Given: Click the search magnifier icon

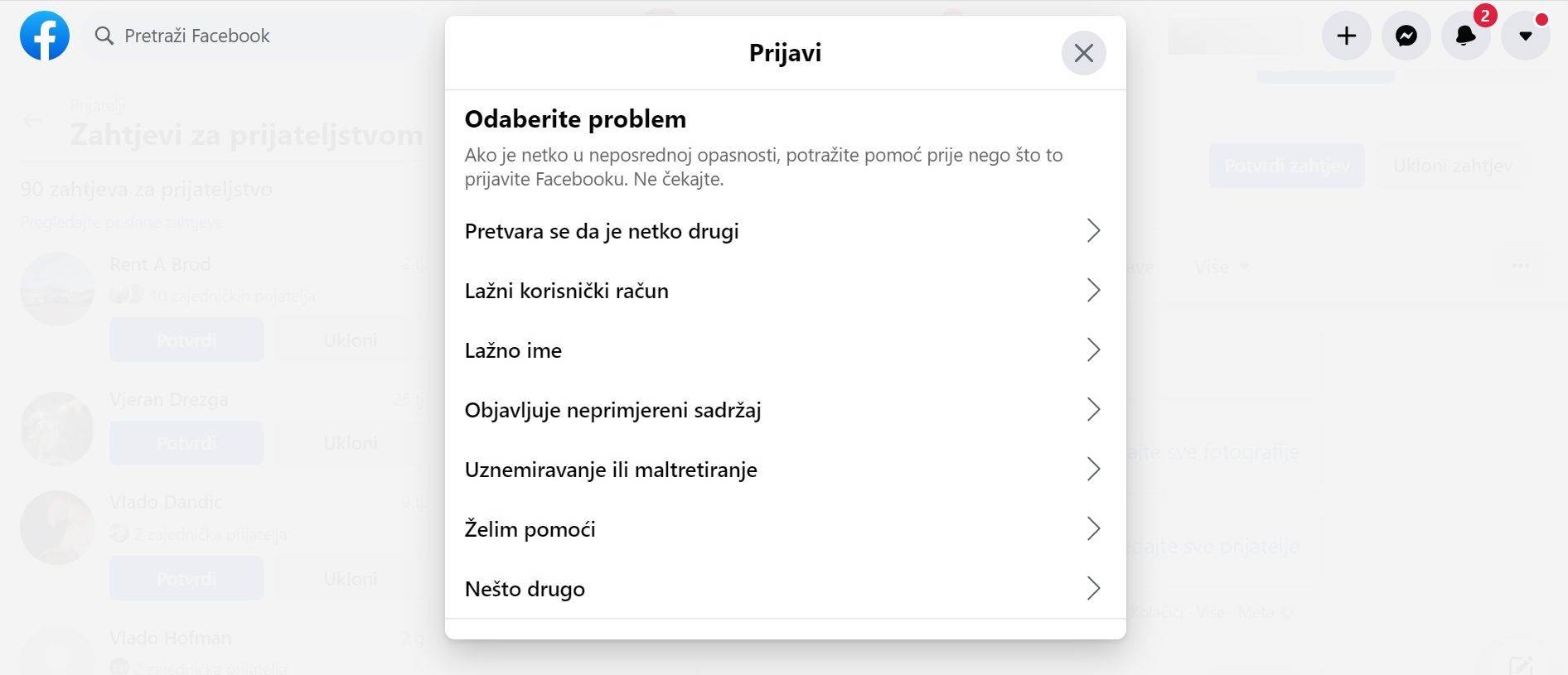Looking at the screenshot, I should [x=104, y=36].
